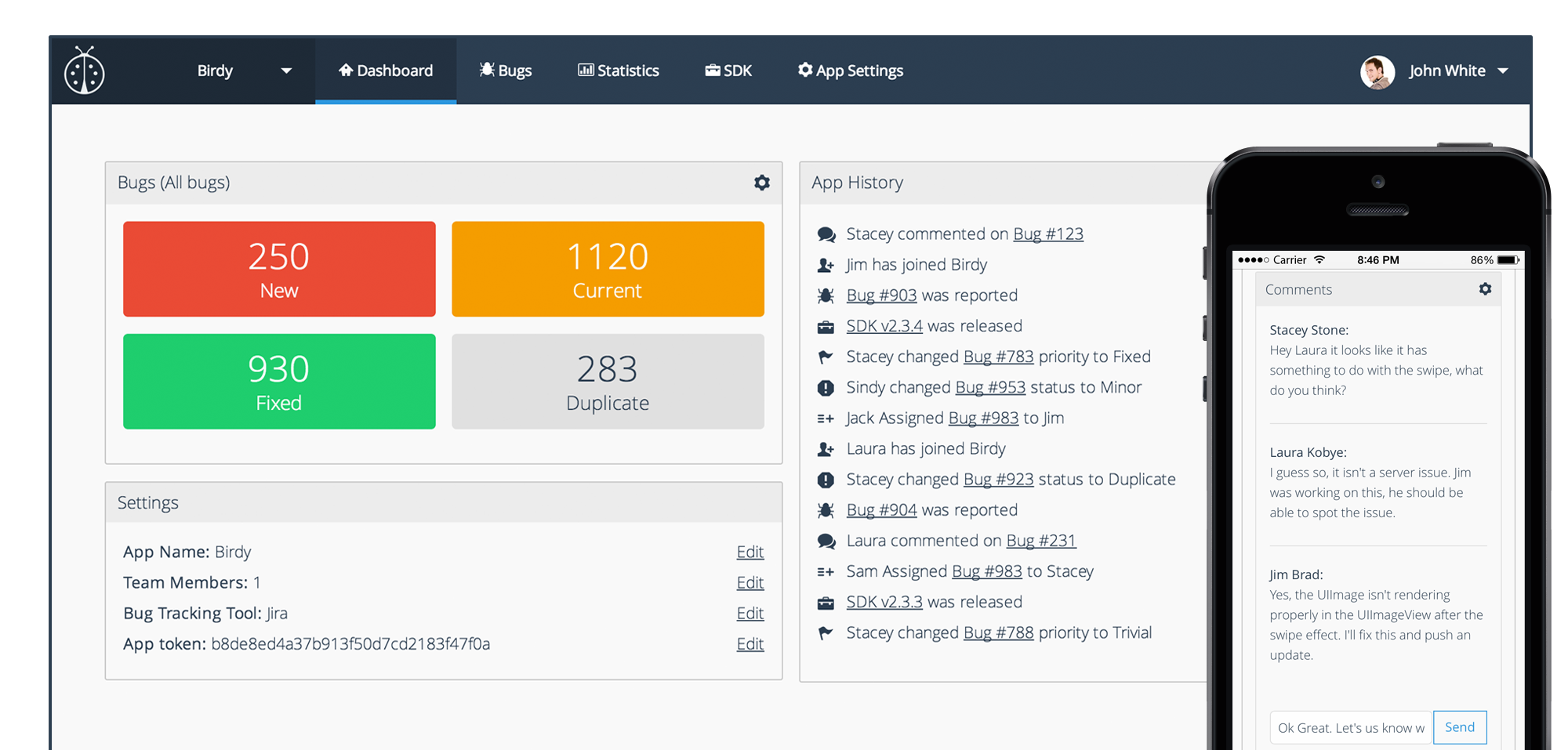The height and width of the screenshot is (750, 1568).
Task: Go to App Settings in navigation
Action: click(851, 71)
